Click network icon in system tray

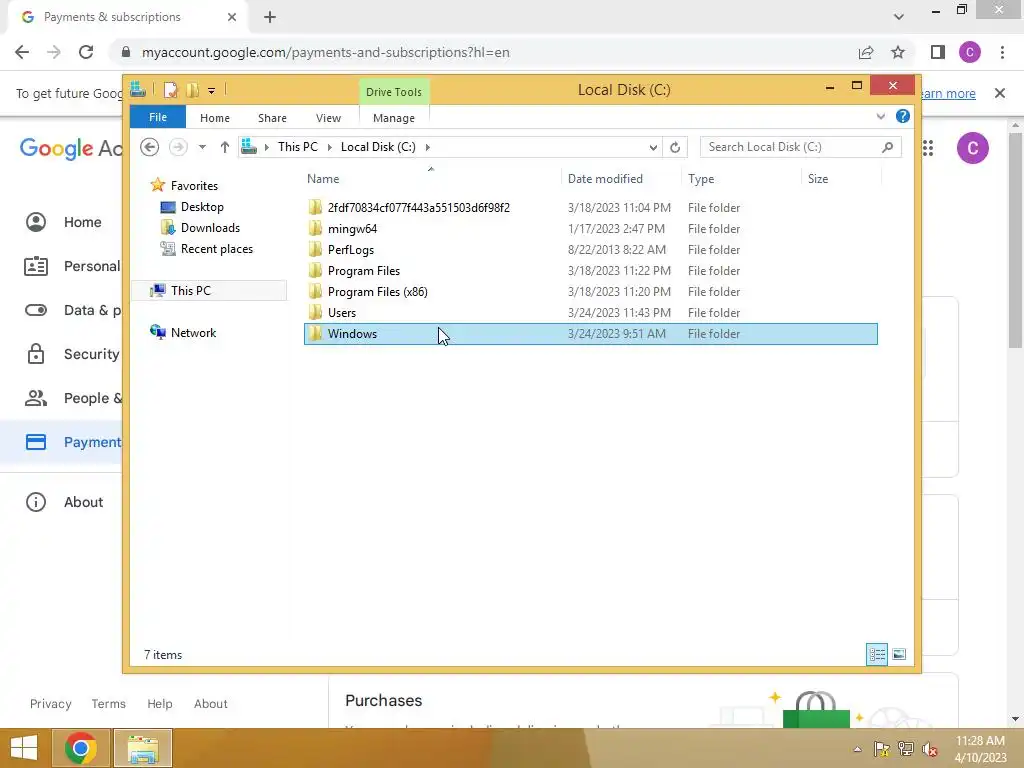point(906,749)
